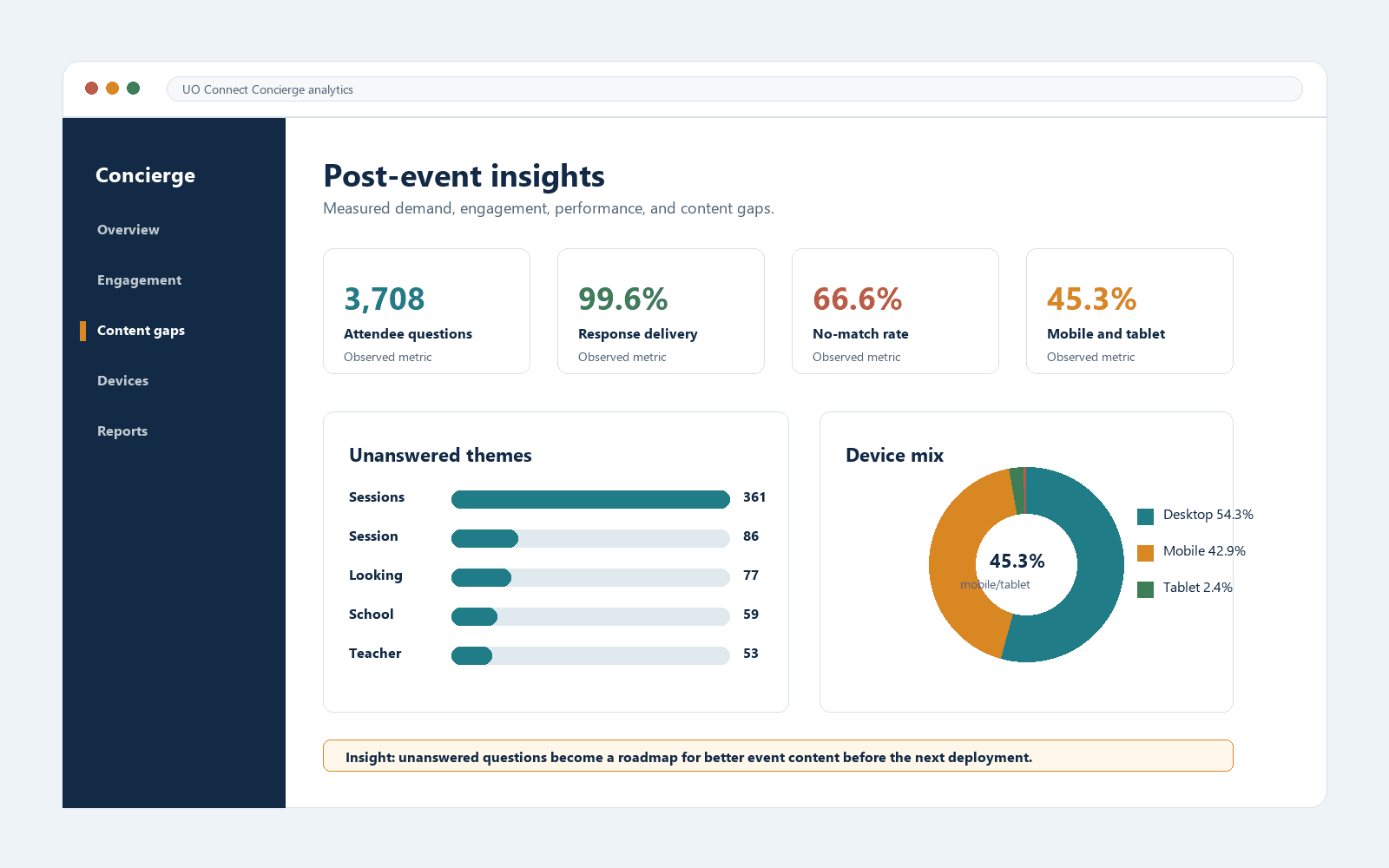Click the Teacher count 53

751,654
